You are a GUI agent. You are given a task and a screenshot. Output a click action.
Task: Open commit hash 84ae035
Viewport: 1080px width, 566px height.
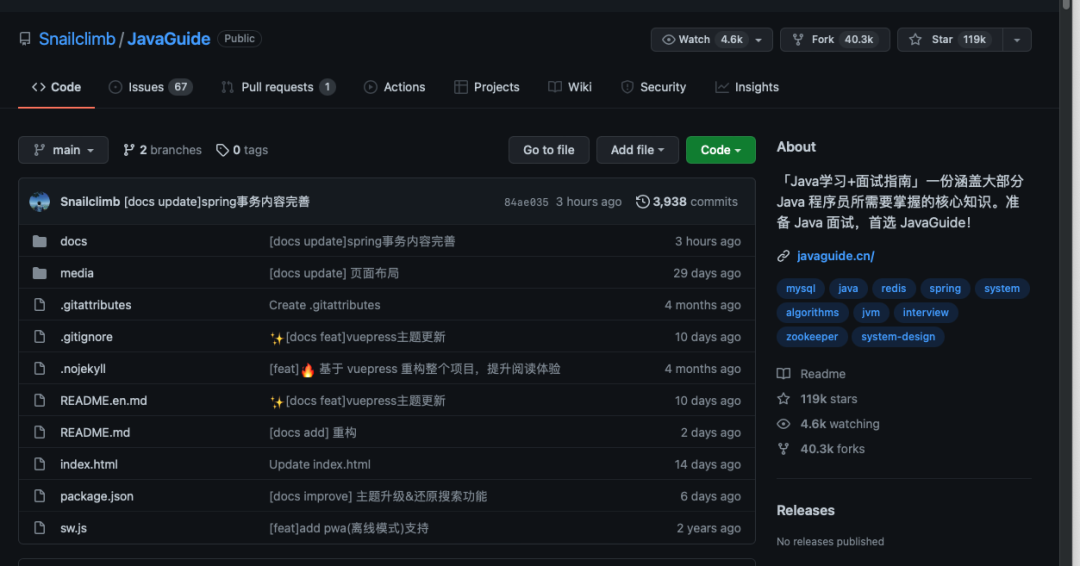[x=526, y=202]
